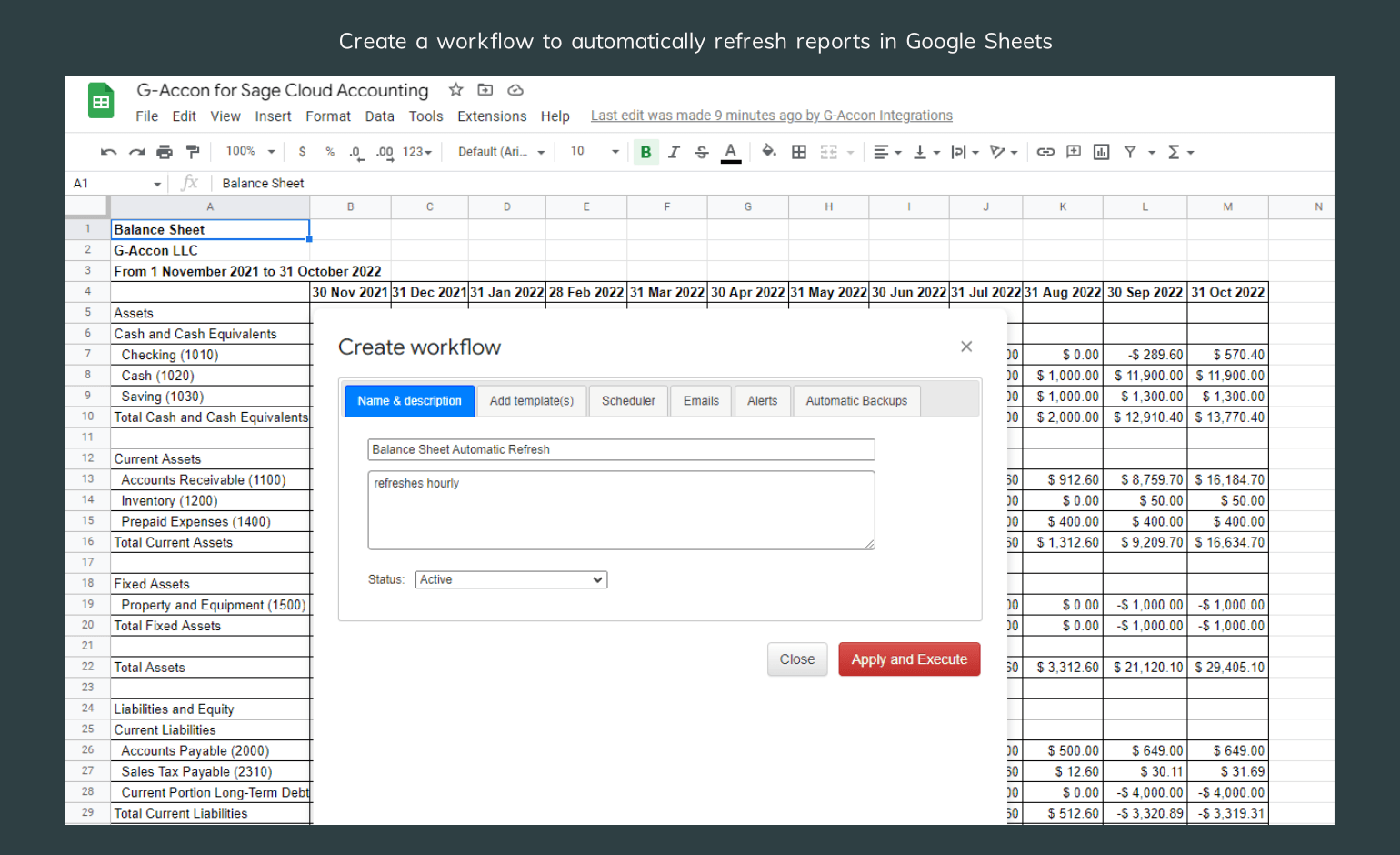The width and height of the screenshot is (1400, 855).
Task: Click the move to folder icon
Action: tap(485, 90)
